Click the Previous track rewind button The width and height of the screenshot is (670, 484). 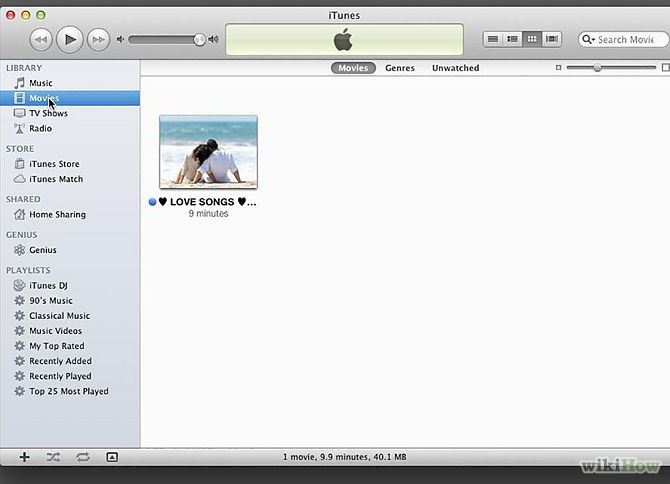41,40
